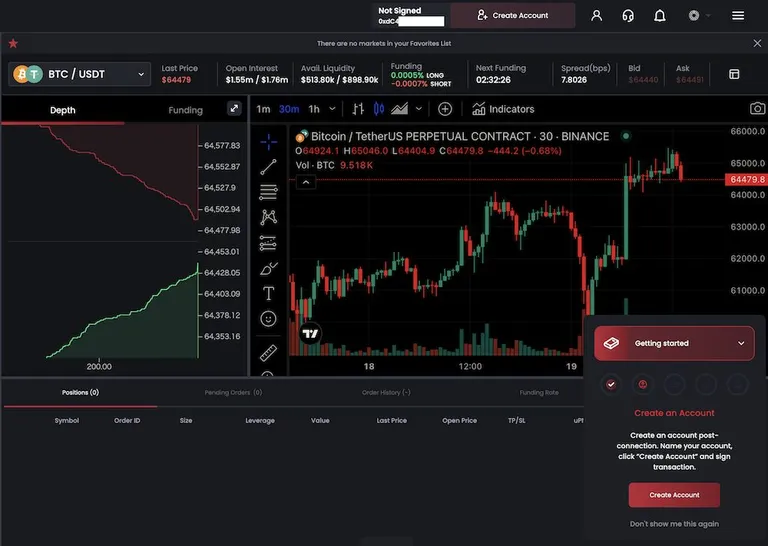
Task: Click the Last Price value $64479
Action: 176,80
